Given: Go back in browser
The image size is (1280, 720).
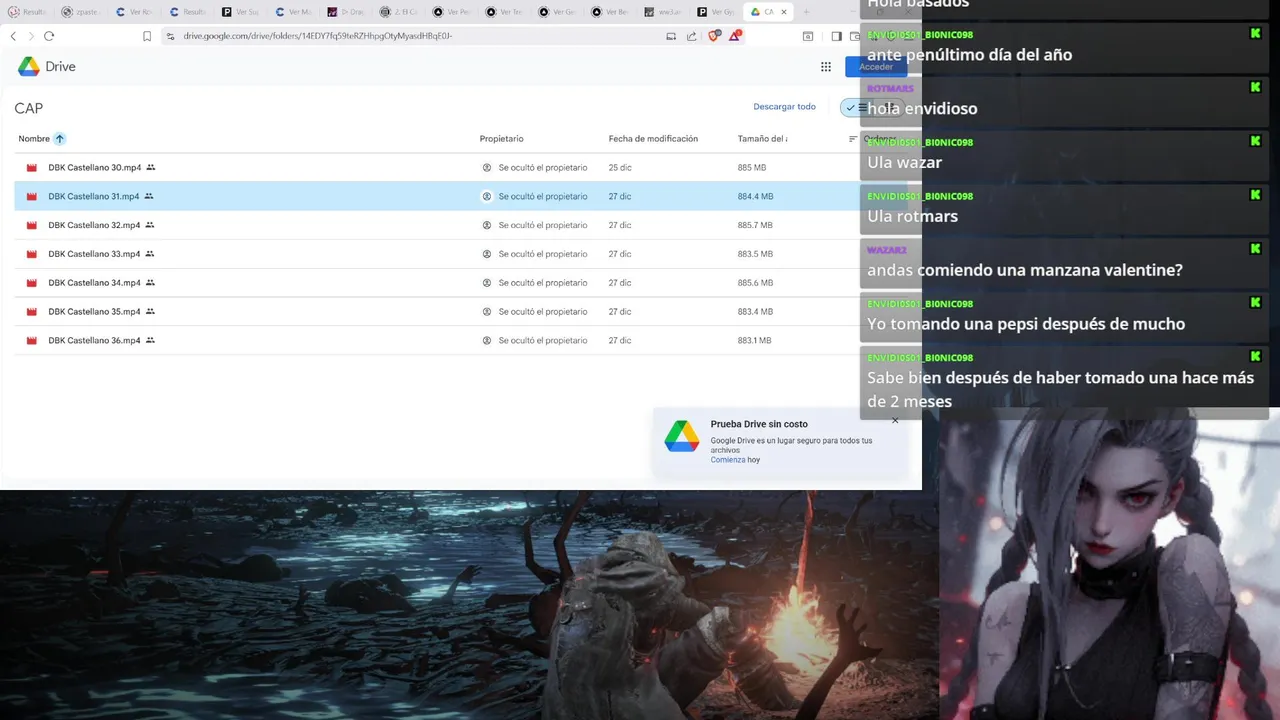Looking at the screenshot, I should pos(13,36).
